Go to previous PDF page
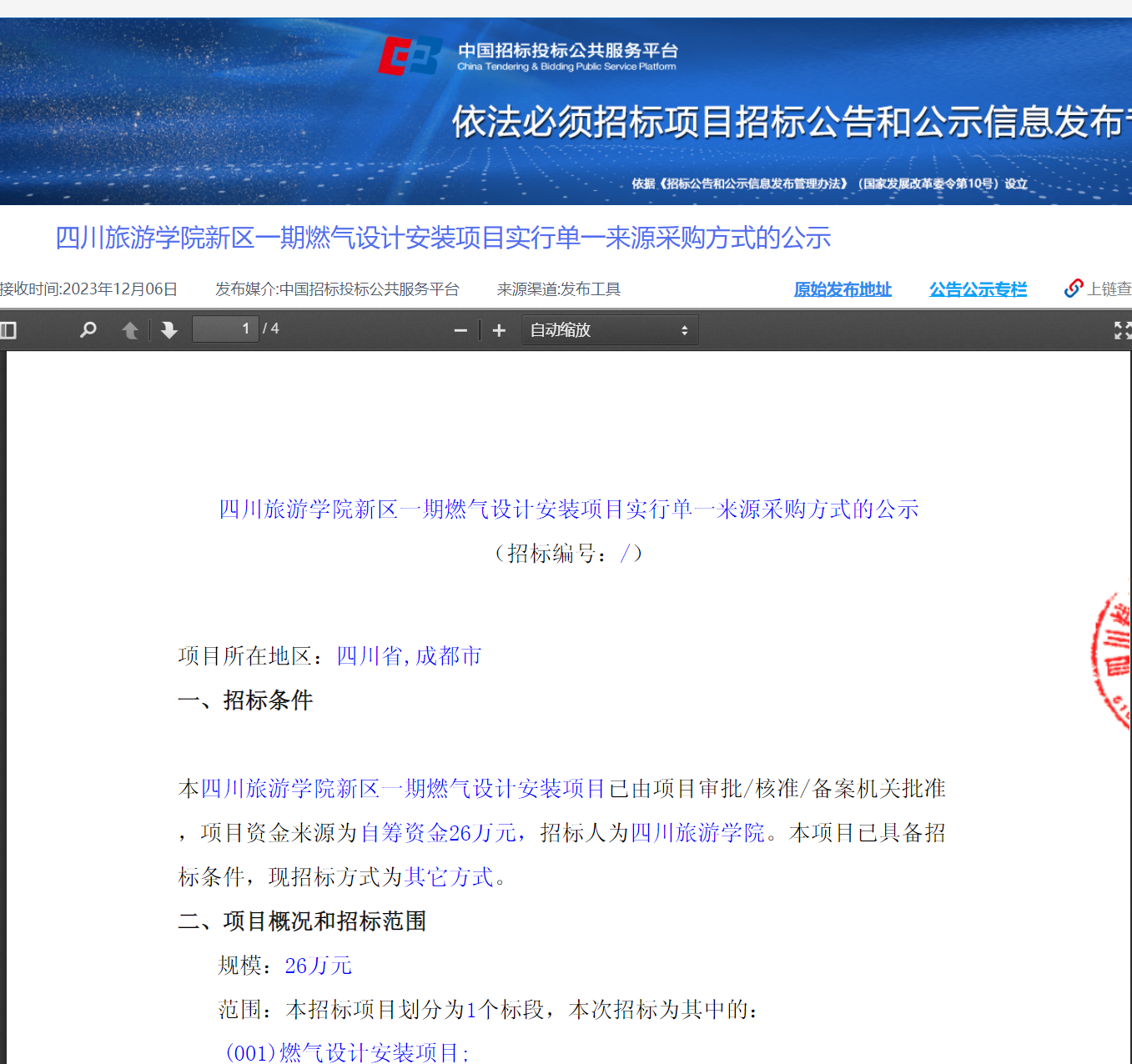 pyautogui.click(x=130, y=330)
